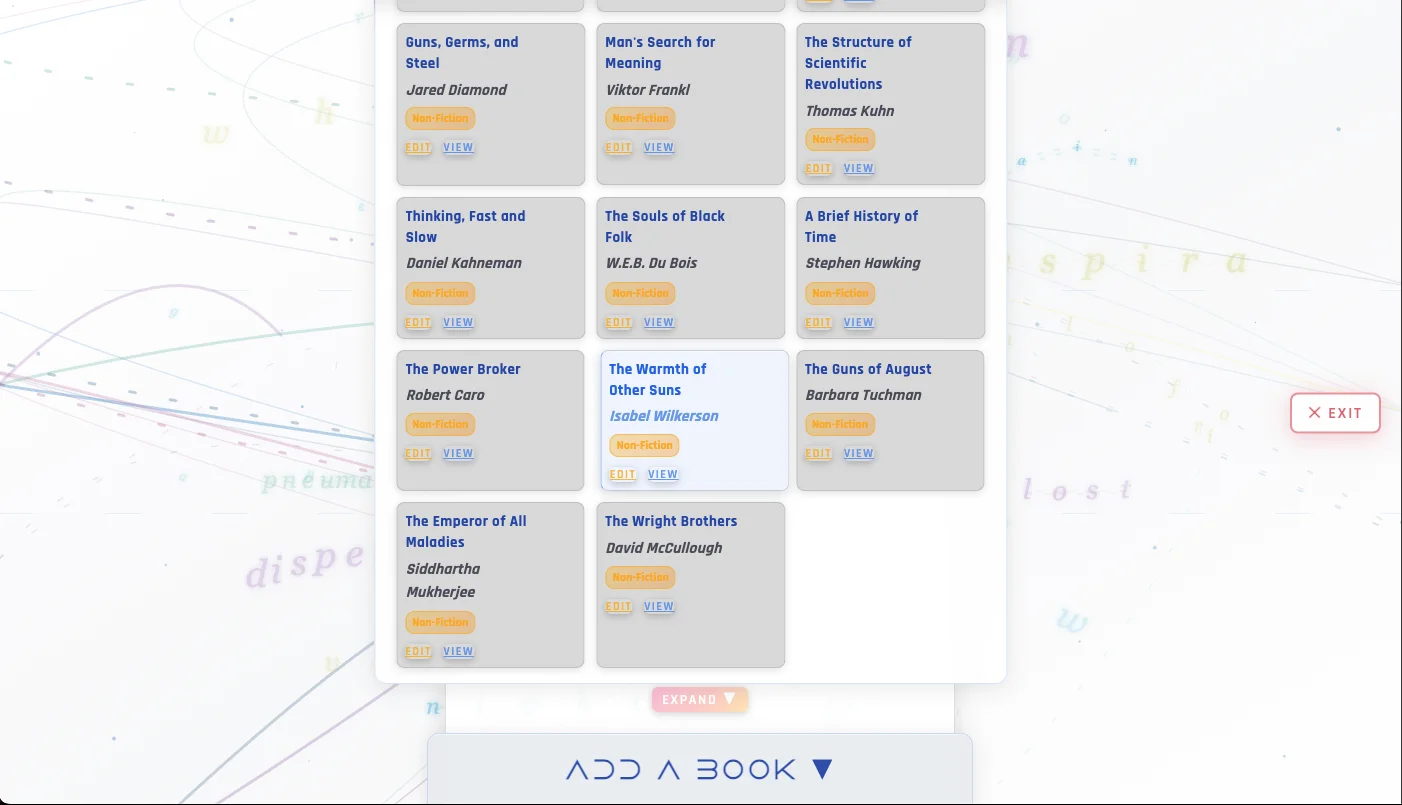Screen dimensions: 1402x805
Task: Click Non-Fiction tag on The Power Broker
Action: [440, 424]
